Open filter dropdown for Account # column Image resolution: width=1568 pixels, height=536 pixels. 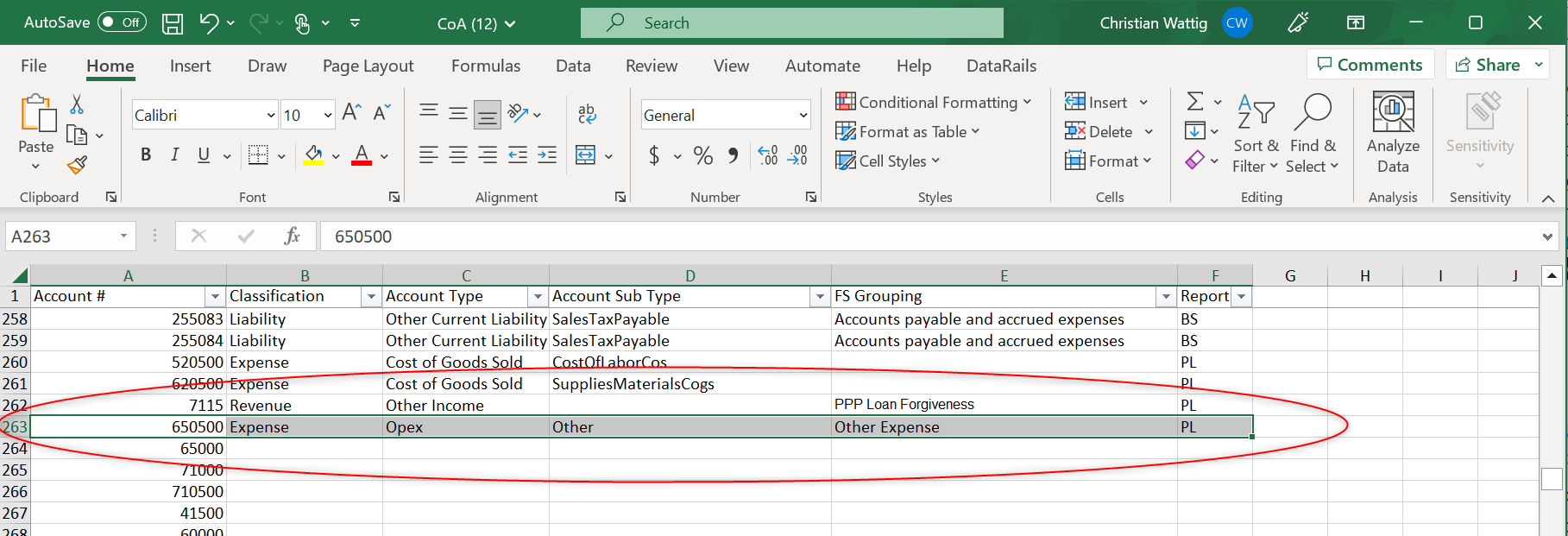215,297
